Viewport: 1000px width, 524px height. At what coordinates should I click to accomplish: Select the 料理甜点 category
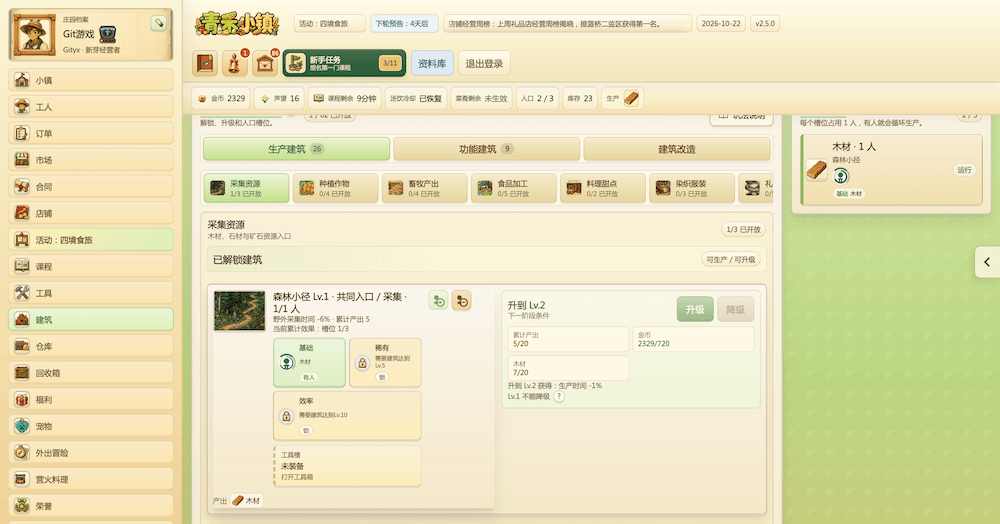(x=603, y=188)
